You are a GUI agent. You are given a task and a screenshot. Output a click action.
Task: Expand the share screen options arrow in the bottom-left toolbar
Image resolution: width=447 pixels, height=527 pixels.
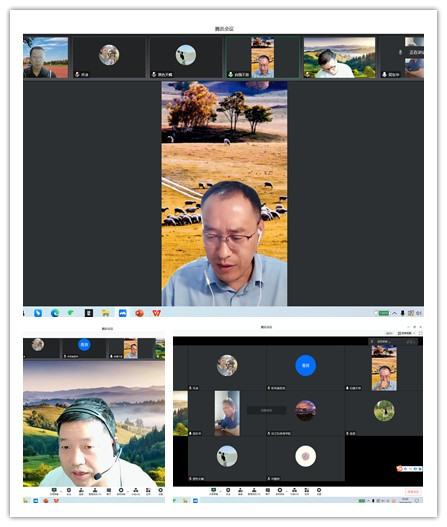point(61,492)
